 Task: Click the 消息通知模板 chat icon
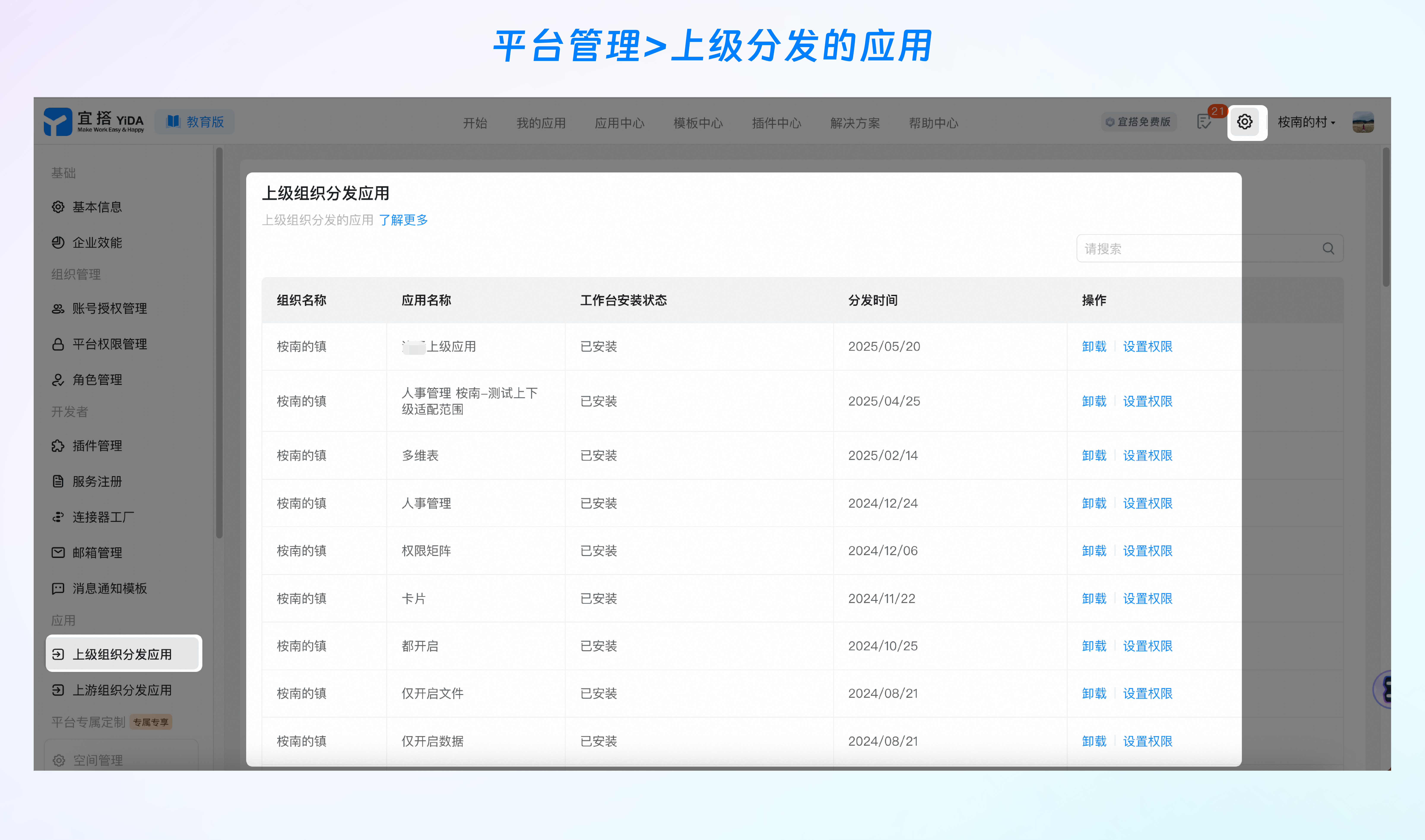(x=58, y=589)
